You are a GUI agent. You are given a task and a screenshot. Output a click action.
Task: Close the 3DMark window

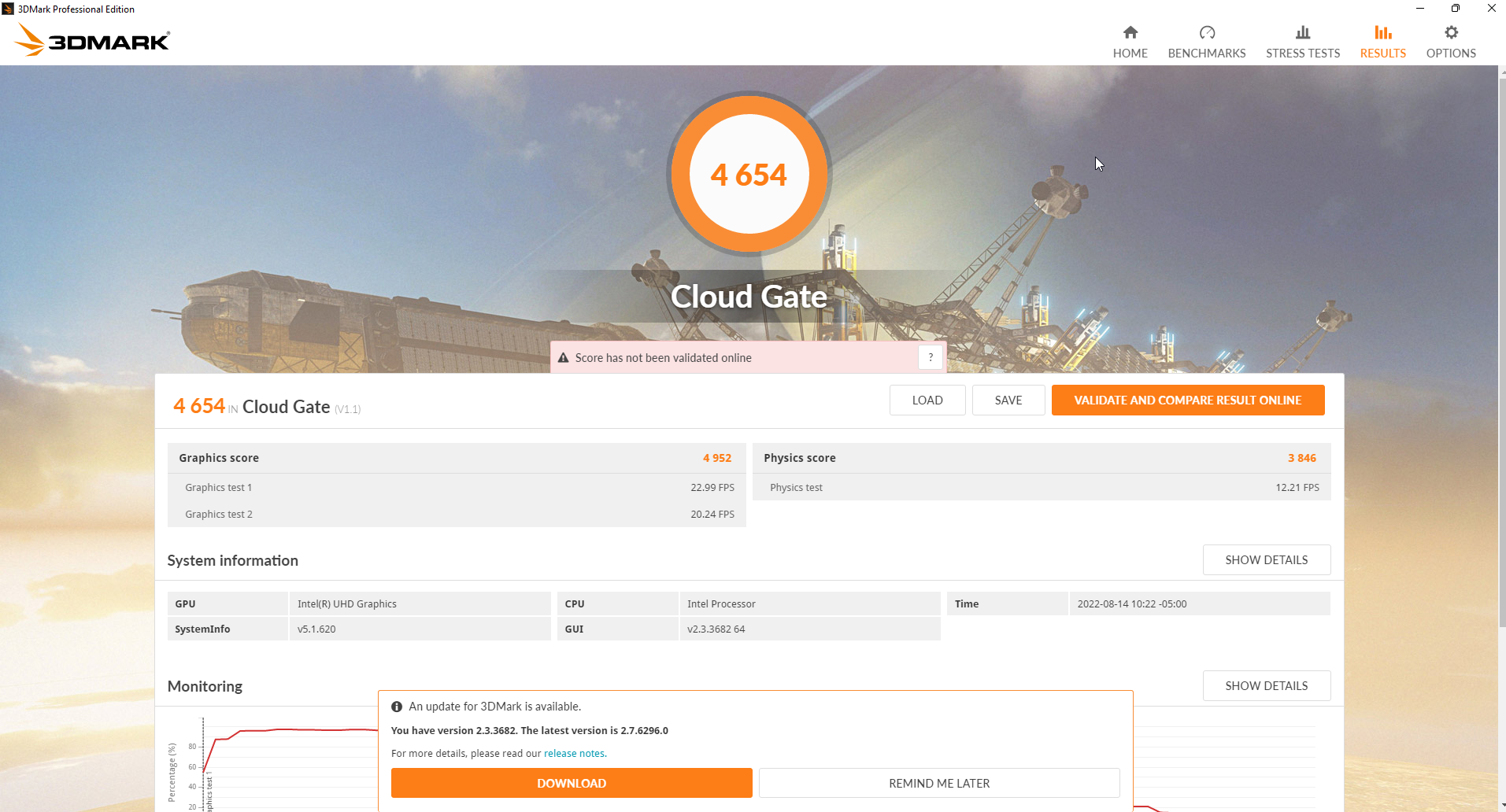click(1490, 9)
